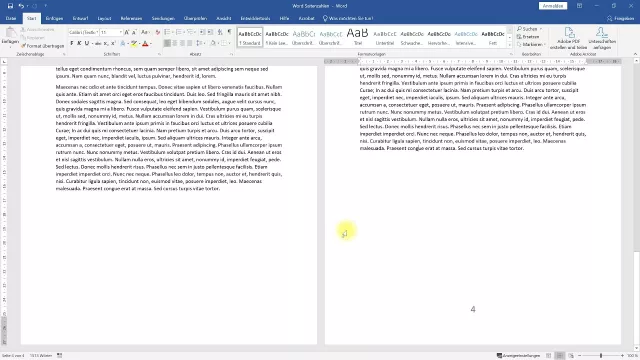
Task: Click the 'Was möchten Sie tun' search box
Action: (x=348, y=18)
